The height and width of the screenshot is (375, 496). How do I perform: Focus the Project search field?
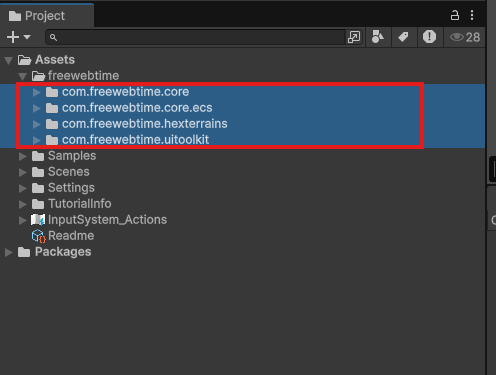195,37
